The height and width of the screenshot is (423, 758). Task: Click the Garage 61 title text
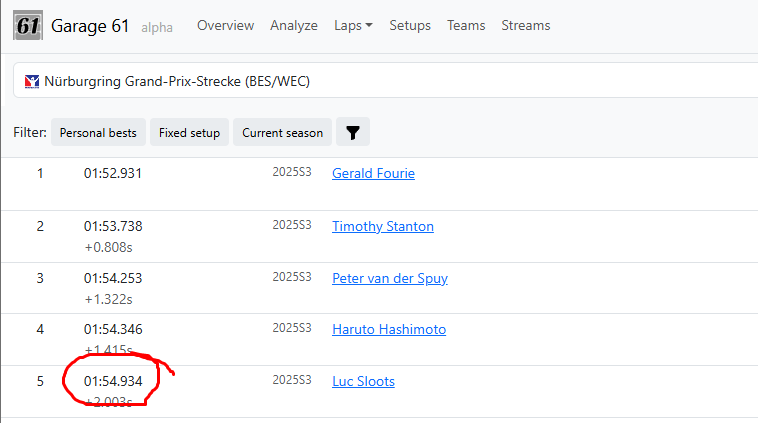point(90,26)
